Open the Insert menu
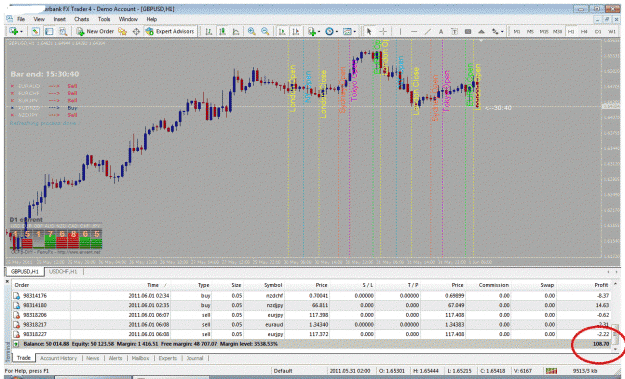This screenshot has height=379, width=625. [59, 19]
